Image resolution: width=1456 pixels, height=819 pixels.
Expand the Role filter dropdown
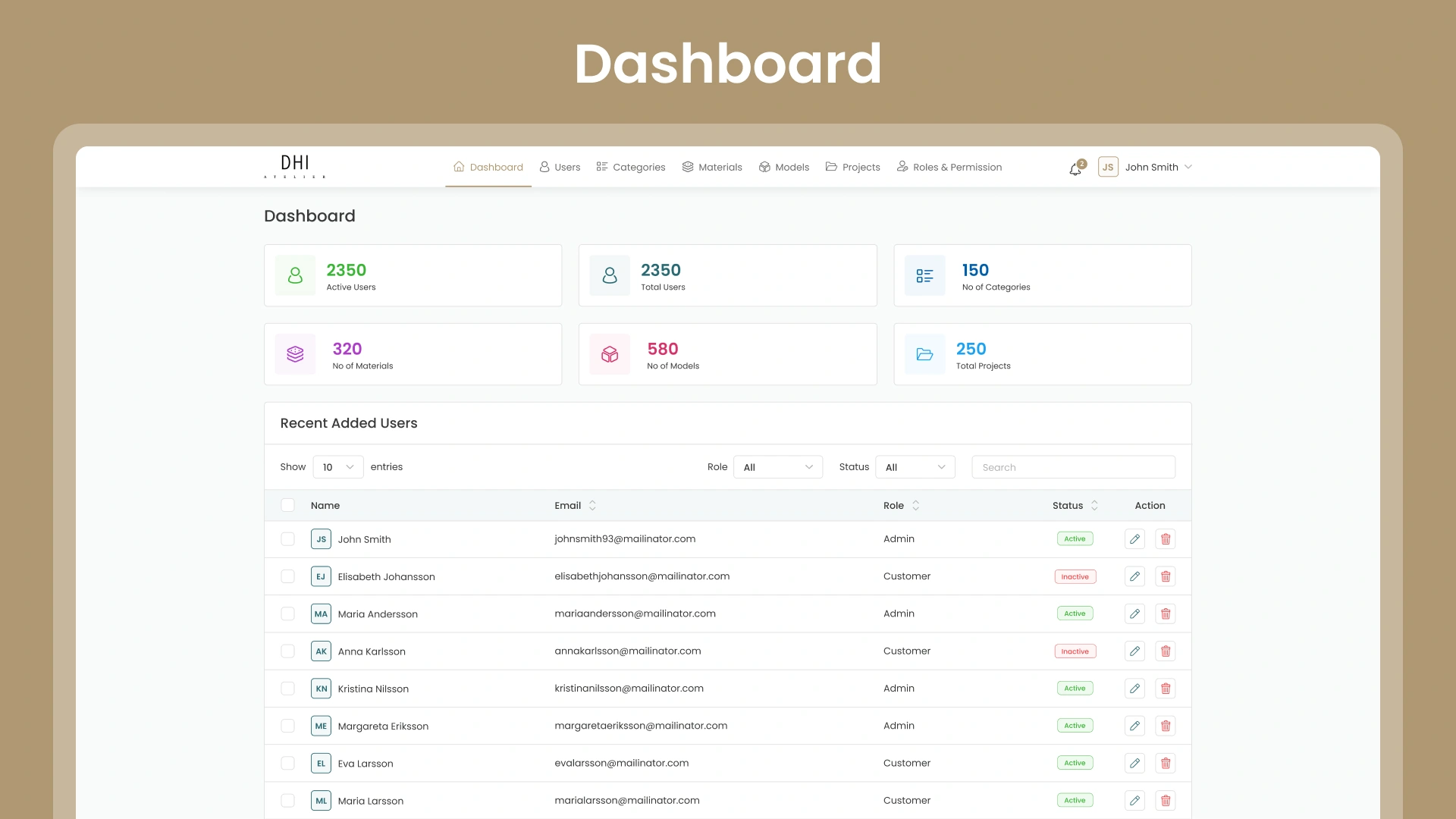coord(777,467)
